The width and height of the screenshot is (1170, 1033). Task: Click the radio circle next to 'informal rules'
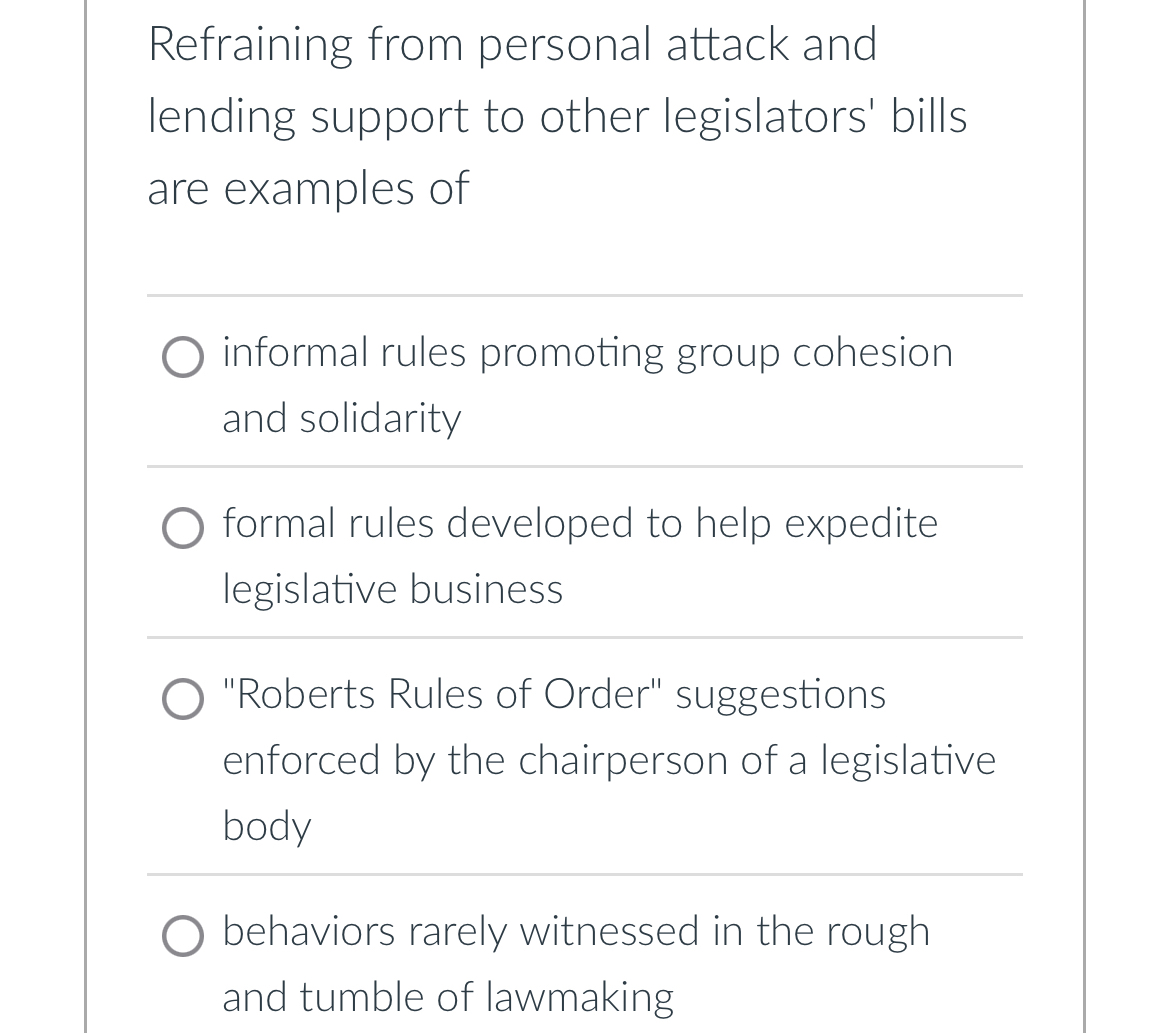coord(183,357)
